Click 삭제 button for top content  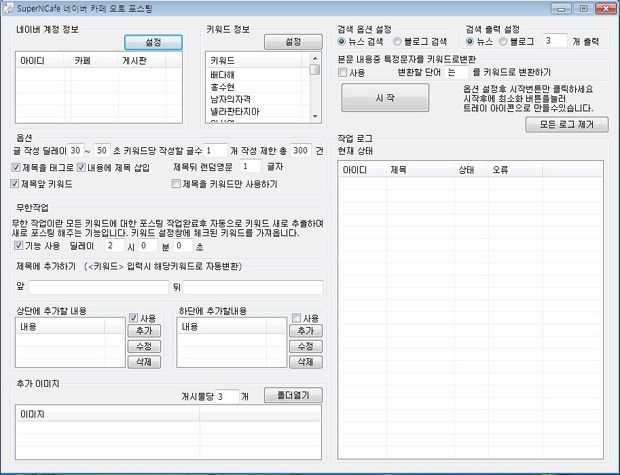tap(144, 362)
